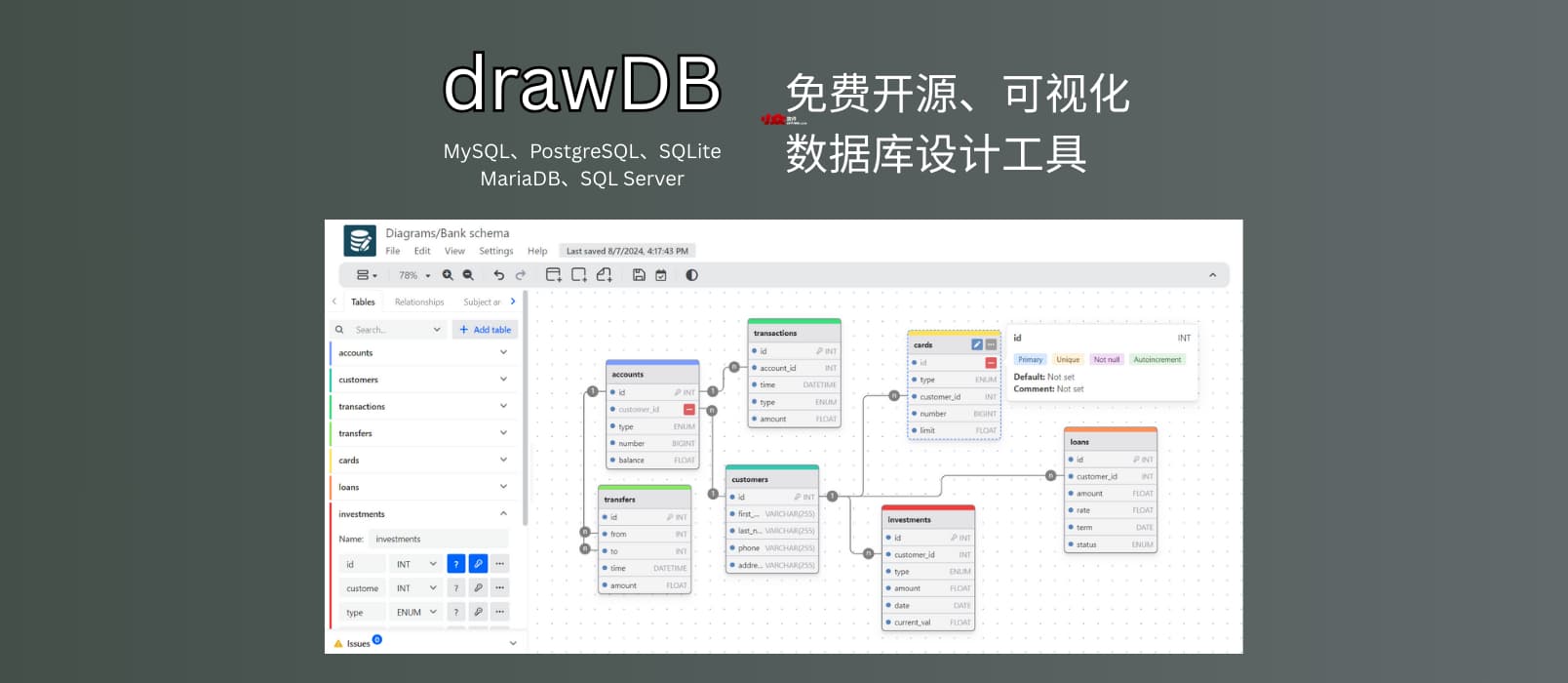The width and height of the screenshot is (1568, 683).
Task: Collapse the toolbar with the up chevron
Action: pos(1213,275)
